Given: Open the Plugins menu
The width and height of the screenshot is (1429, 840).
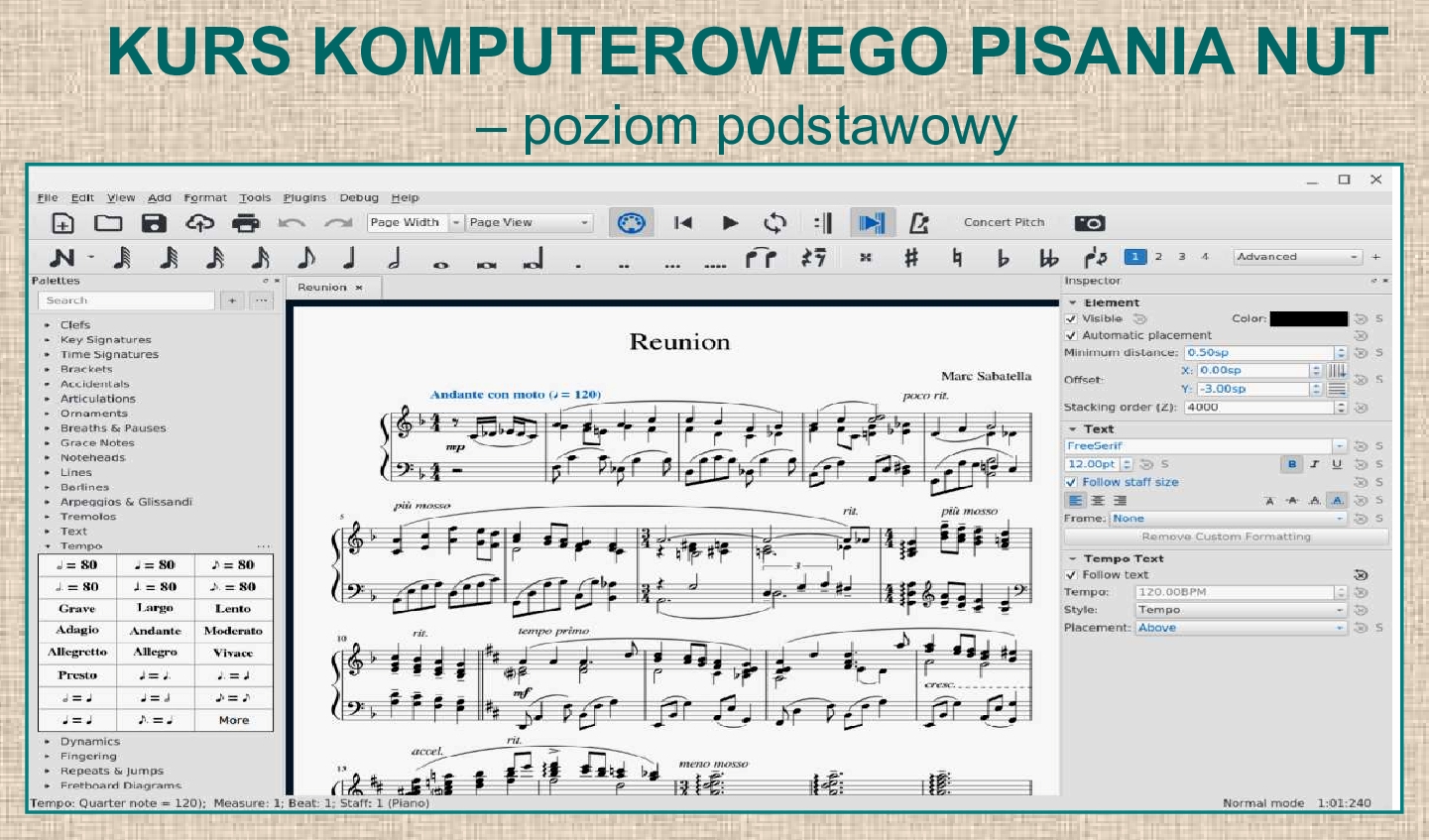Looking at the screenshot, I should 304,197.
